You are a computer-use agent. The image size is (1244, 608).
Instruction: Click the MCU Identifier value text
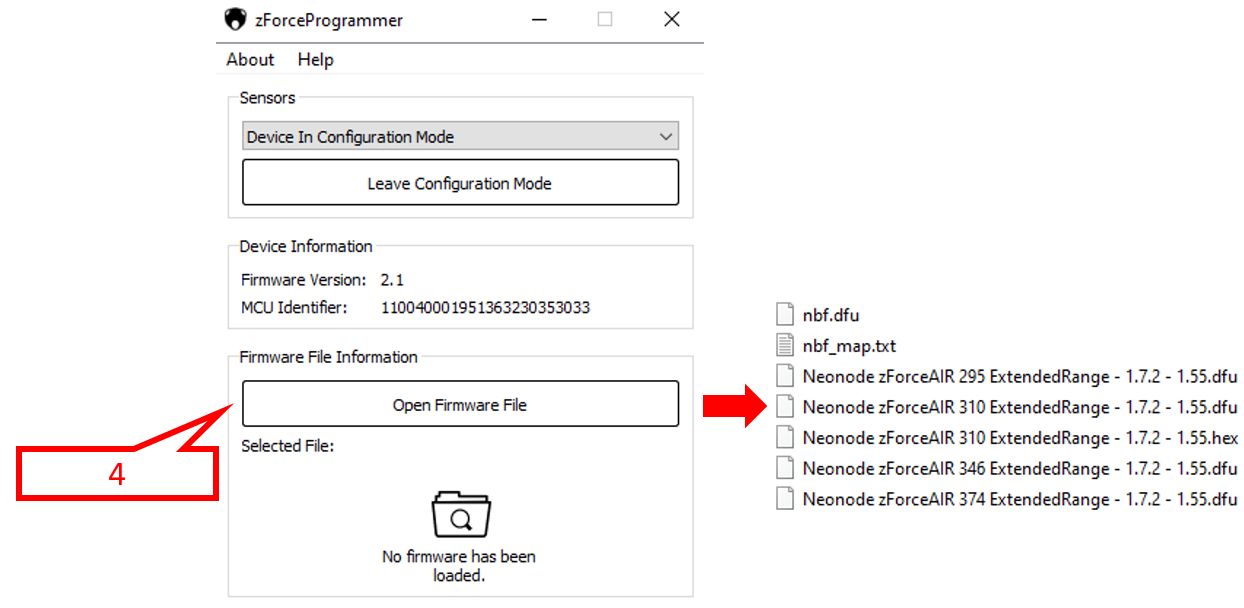point(485,308)
